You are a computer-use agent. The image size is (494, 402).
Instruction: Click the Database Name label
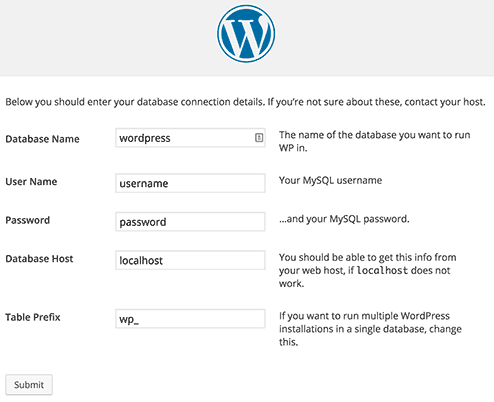click(x=42, y=139)
